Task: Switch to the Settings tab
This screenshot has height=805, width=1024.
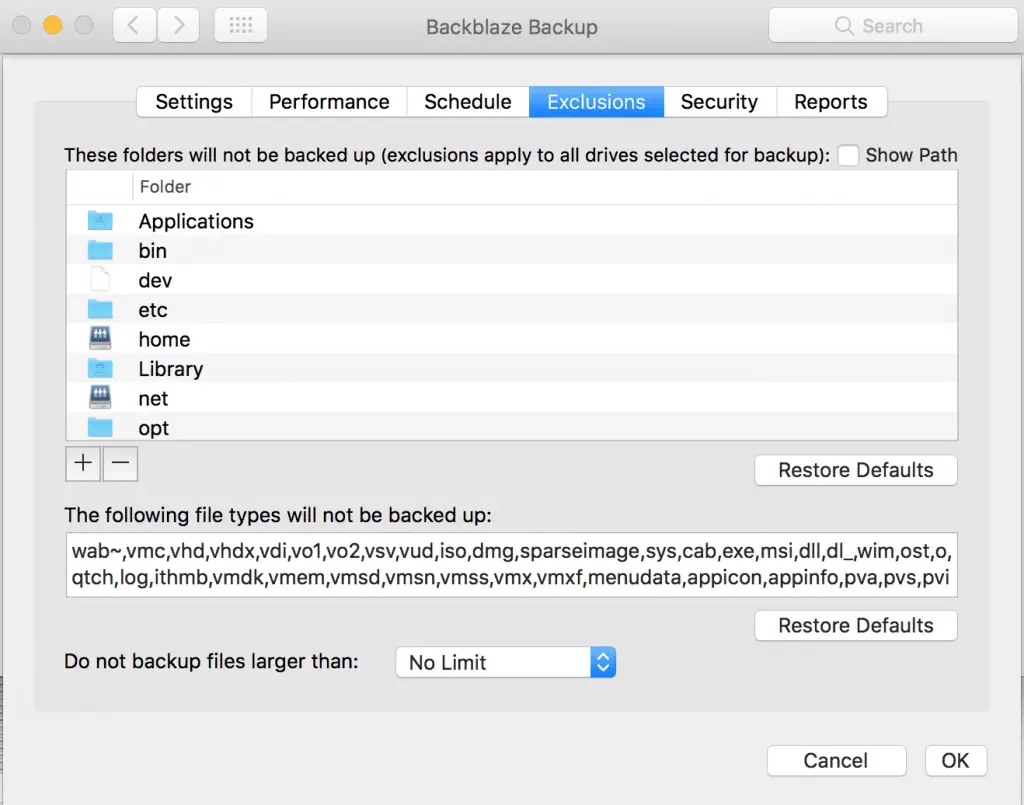Action: (x=194, y=102)
